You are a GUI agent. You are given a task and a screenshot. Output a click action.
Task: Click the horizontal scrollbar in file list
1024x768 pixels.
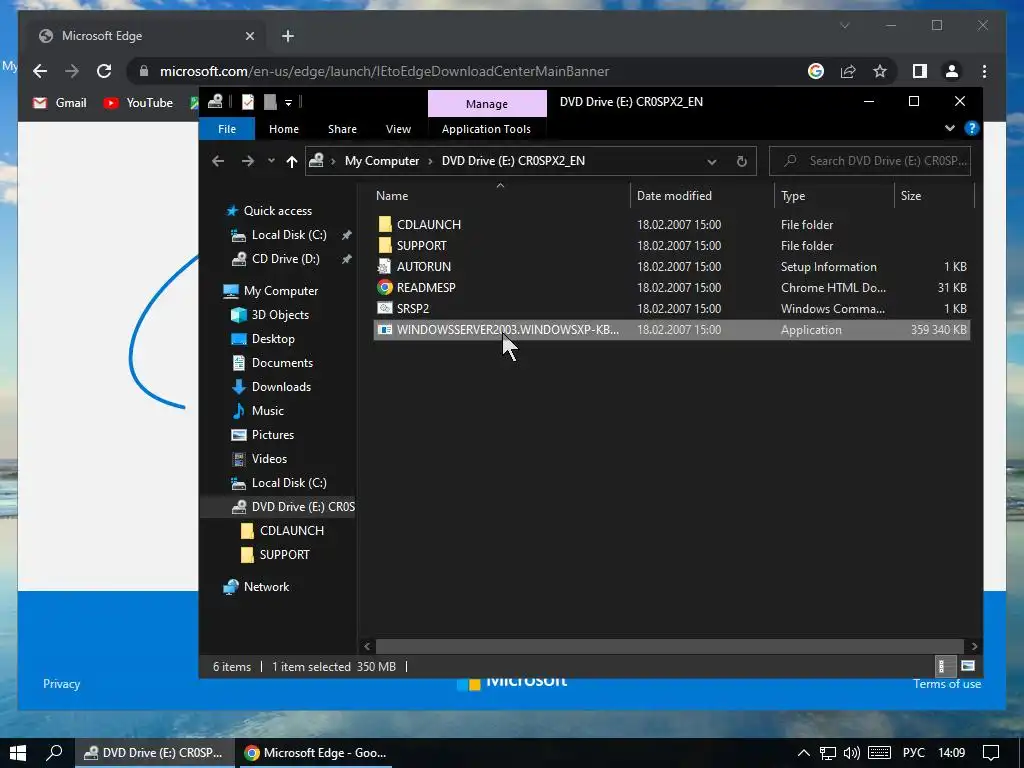669,646
